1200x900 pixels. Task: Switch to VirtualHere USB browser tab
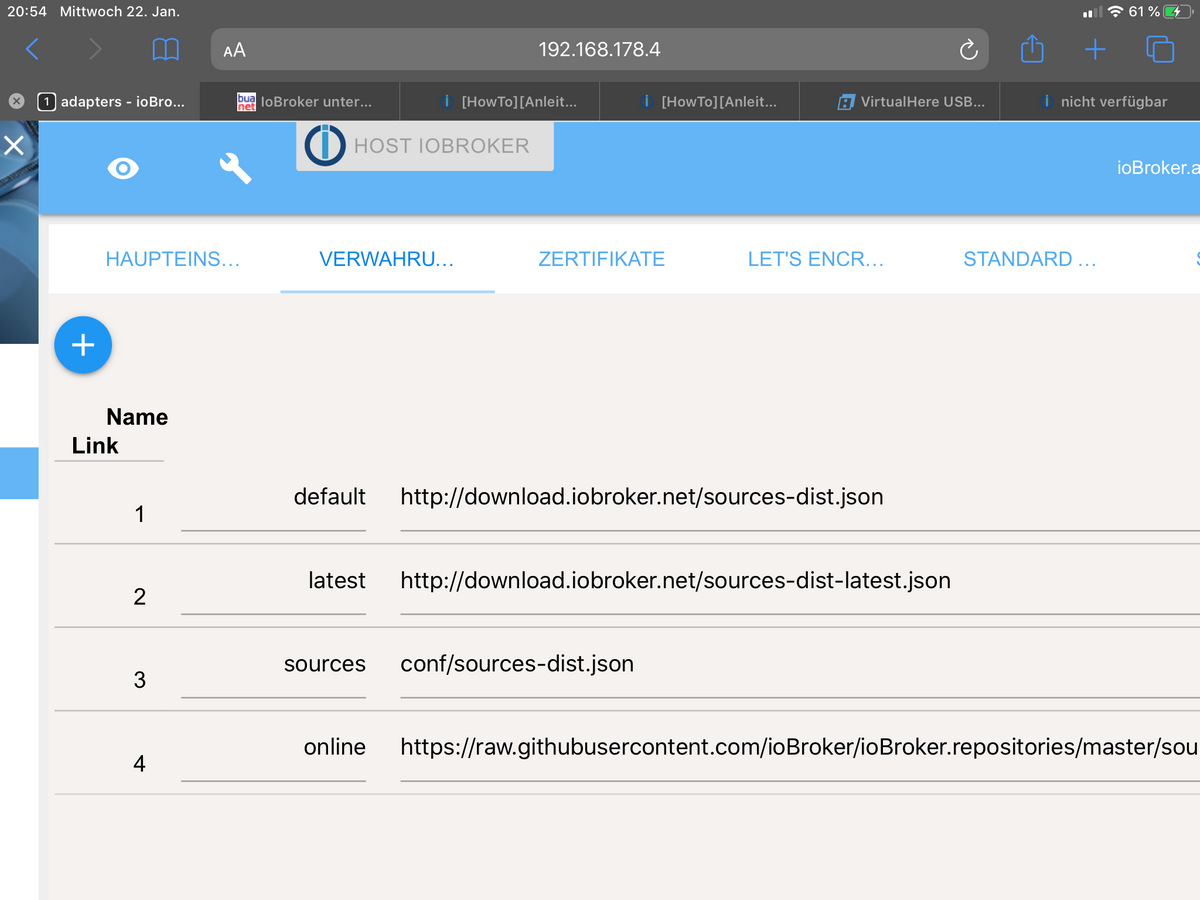coord(910,101)
